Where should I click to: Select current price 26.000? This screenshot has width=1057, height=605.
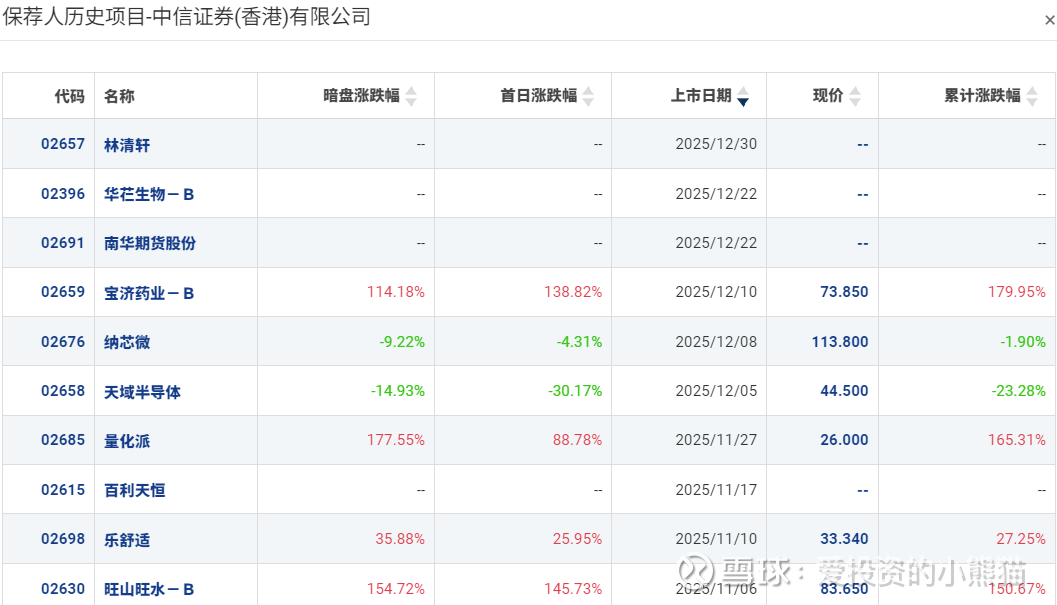844,440
